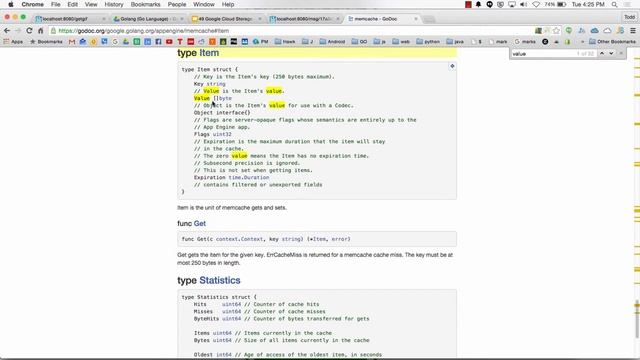
Task: Follow the context.Context link in Get signature
Action: (x=239, y=239)
